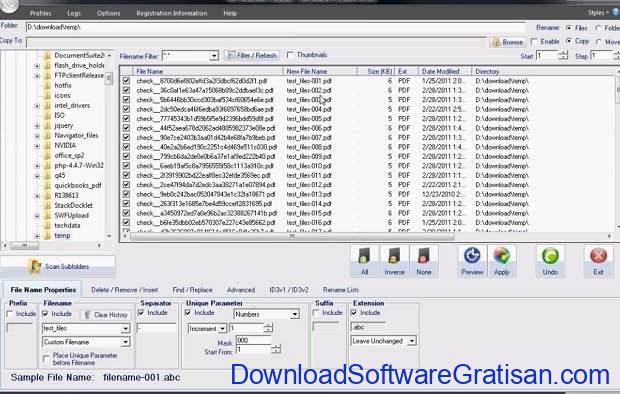Screen dimensions: 620x394
Task: Click the Folder path input field
Action: point(276,27)
